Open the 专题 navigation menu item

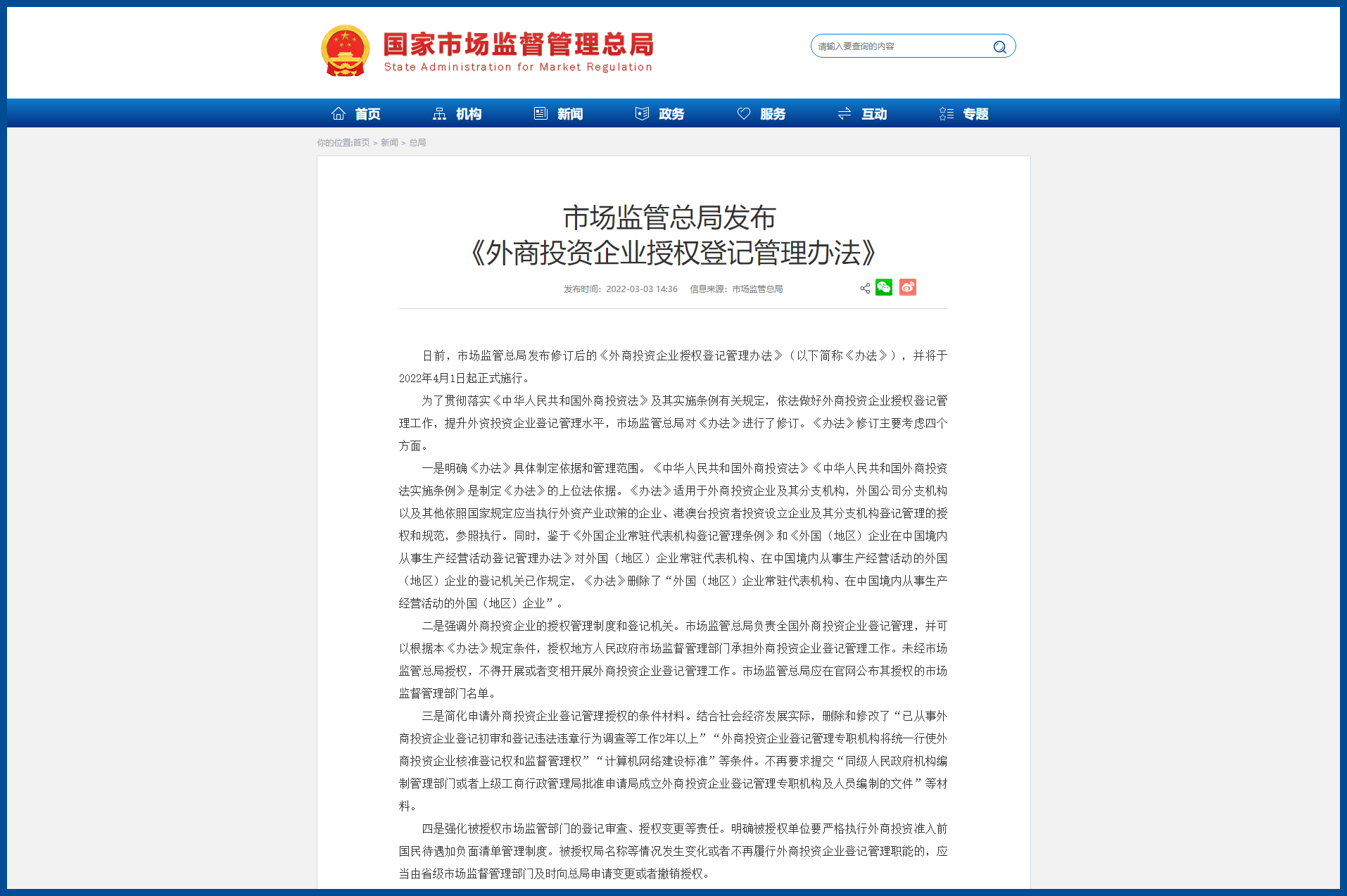(x=975, y=114)
